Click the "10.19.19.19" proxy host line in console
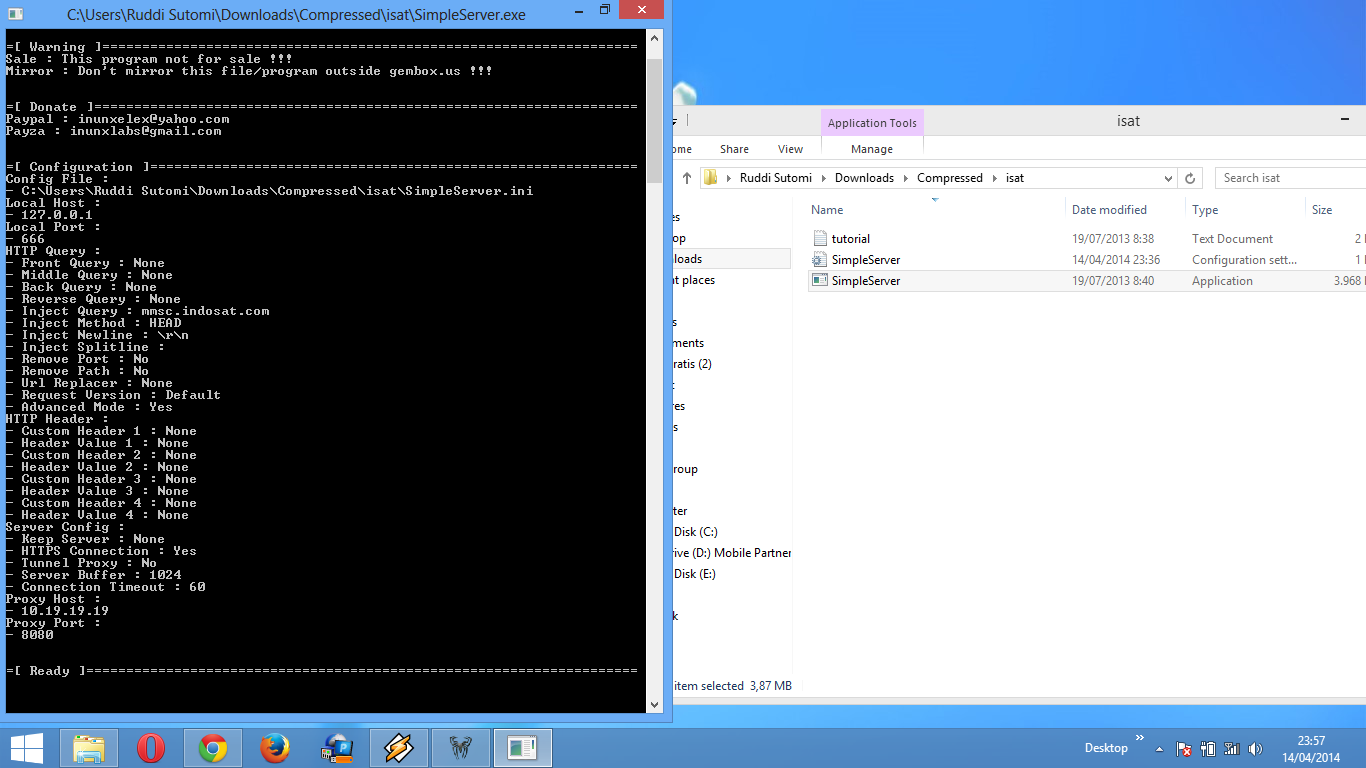 [57, 611]
